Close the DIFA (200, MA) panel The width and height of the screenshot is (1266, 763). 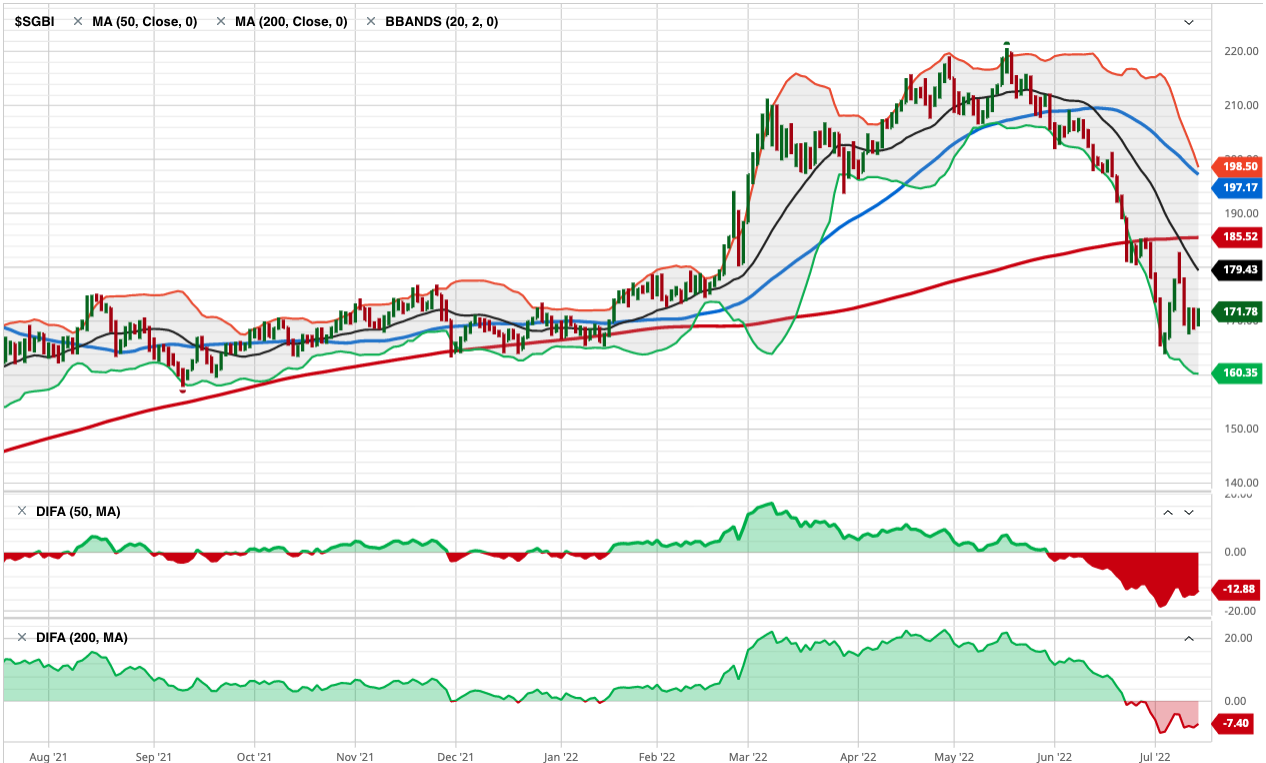[x=22, y=637]
